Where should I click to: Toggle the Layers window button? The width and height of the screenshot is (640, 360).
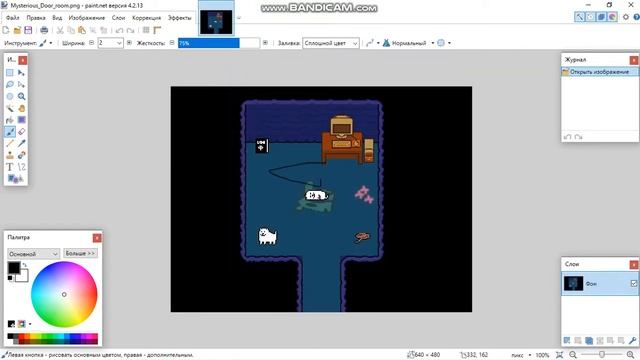tap(601, 17)
